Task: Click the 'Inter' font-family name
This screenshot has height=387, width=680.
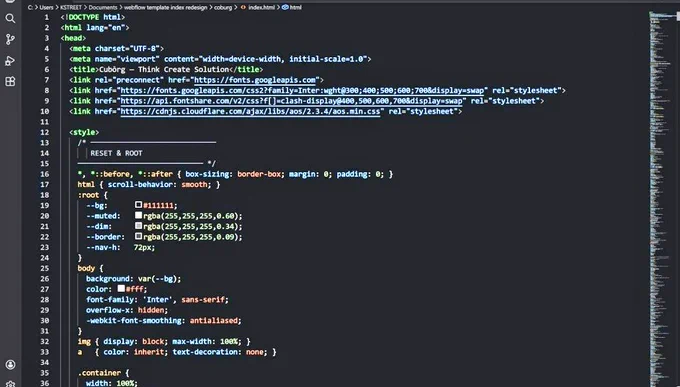Action: point(157,299)
